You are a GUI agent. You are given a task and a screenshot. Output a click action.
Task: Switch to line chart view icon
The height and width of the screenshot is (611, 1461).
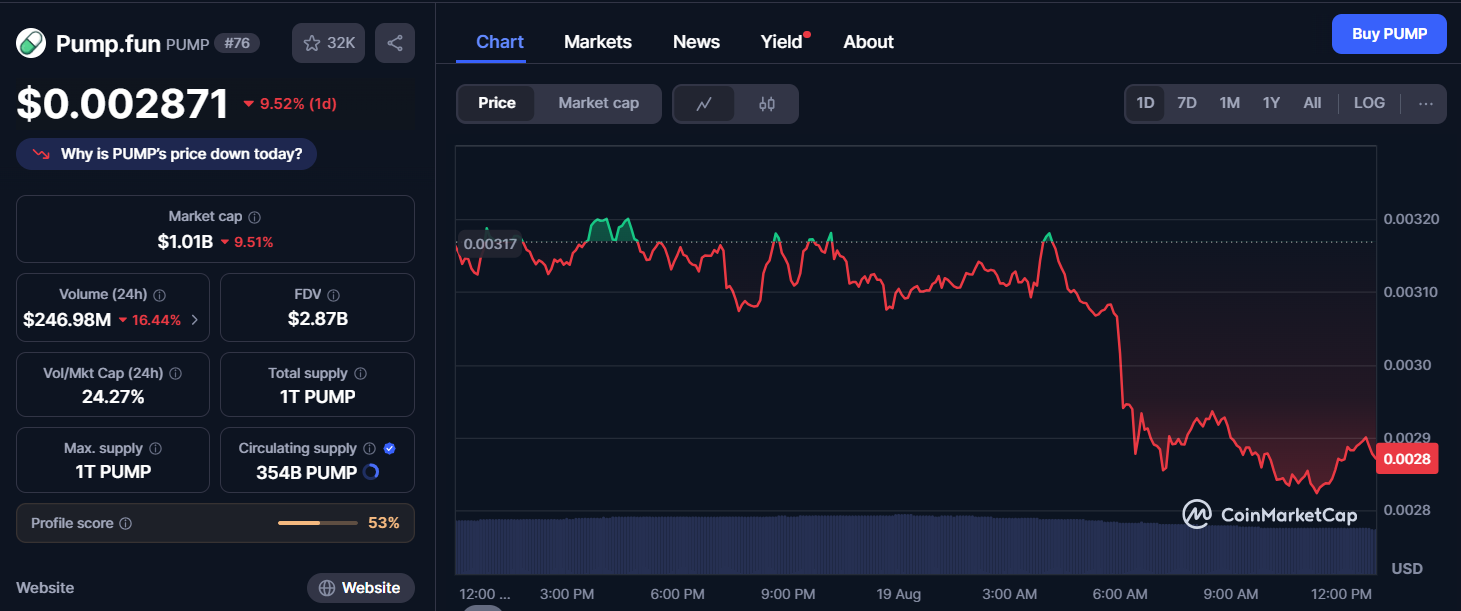point(704,103)
